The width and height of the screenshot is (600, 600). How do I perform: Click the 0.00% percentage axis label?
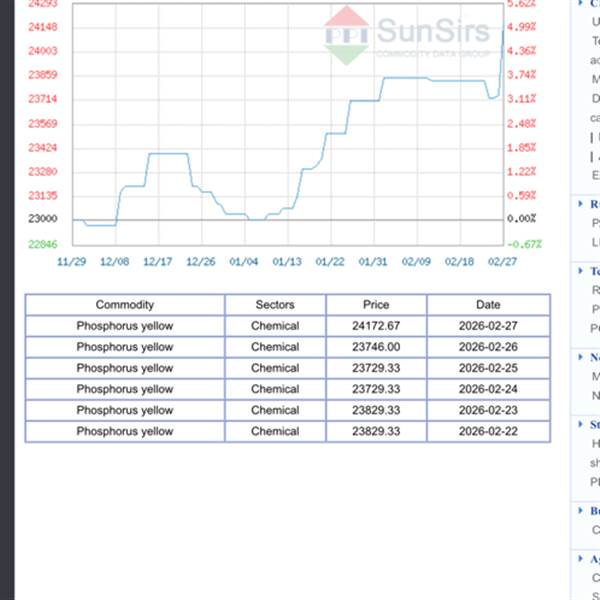(x=522, y=219)
